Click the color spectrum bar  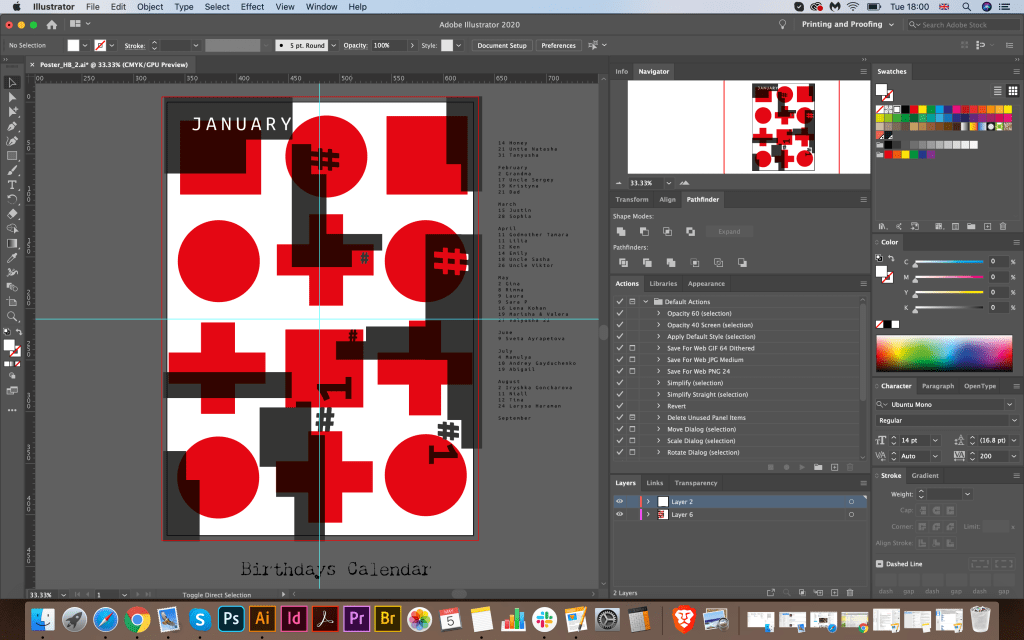click(945, 353)
